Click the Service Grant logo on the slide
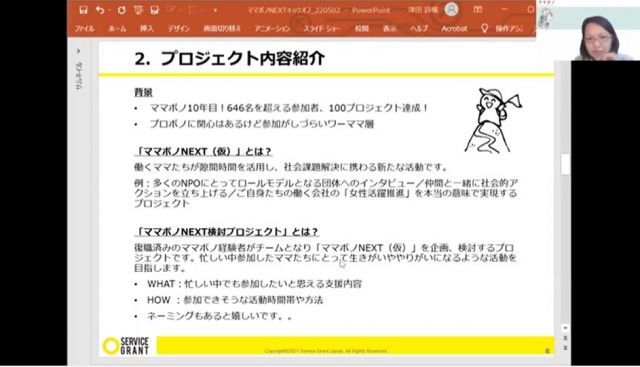This screenshot has height=367, width=640. [126, 346]
